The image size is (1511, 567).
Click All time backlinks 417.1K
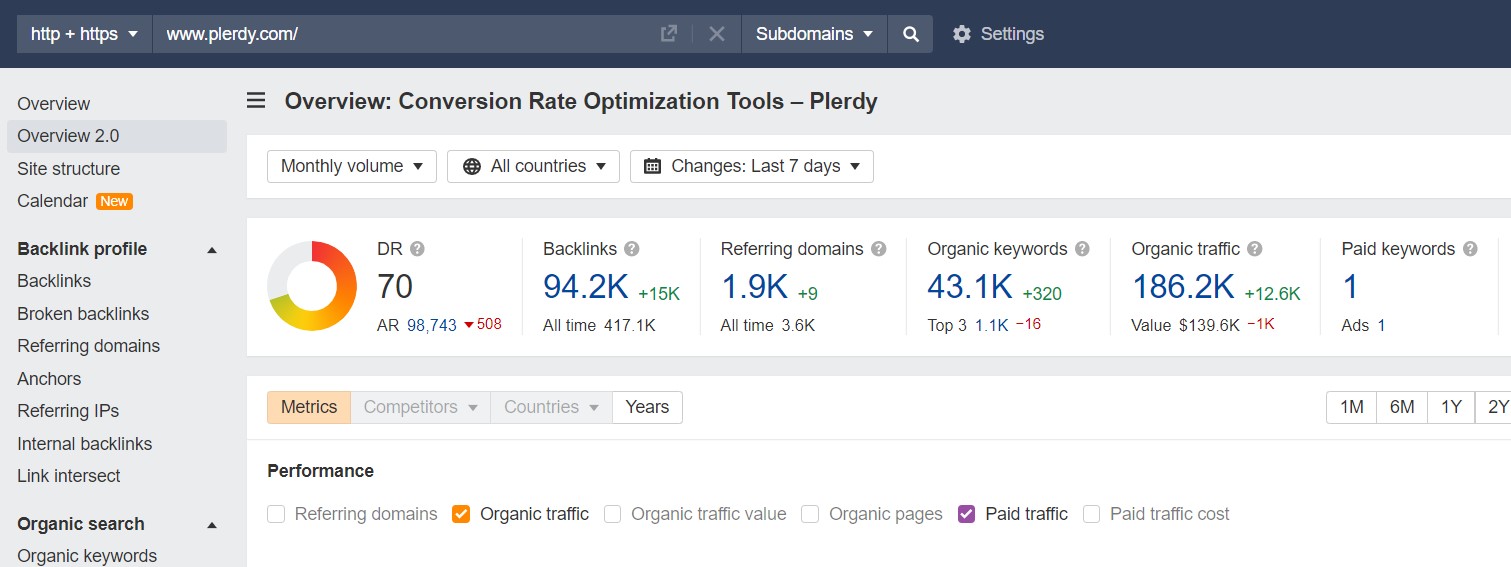(630, 325)
